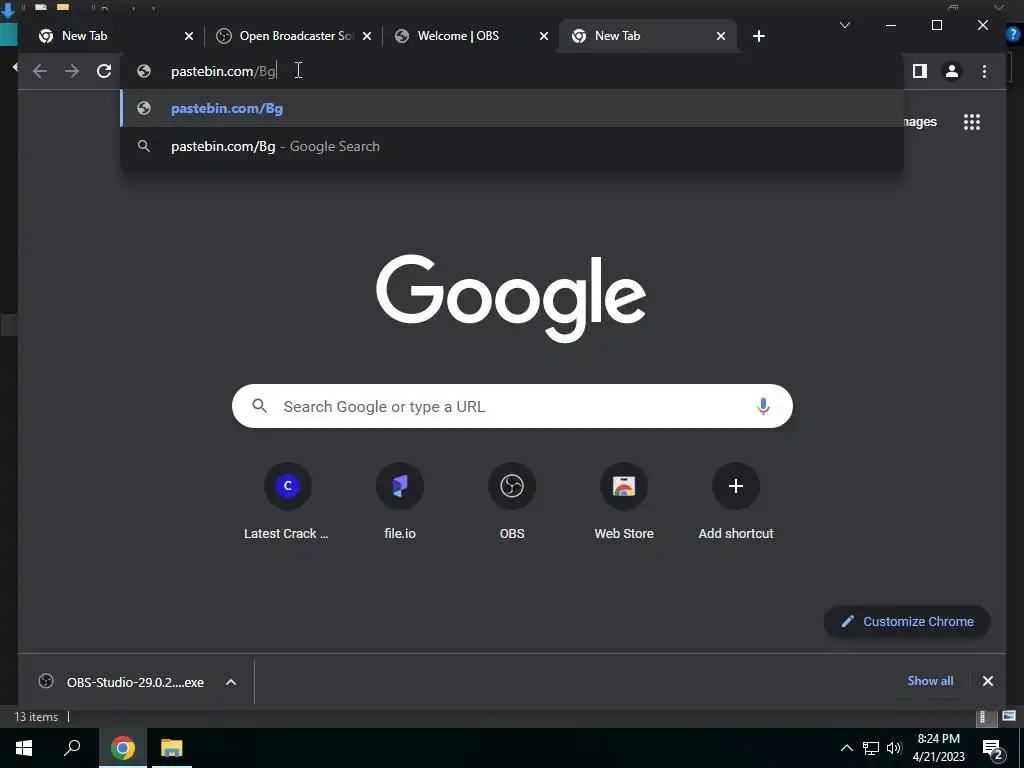Click Chrome icon on the taskbar
1024x768 pixels.
click(123, 748)
